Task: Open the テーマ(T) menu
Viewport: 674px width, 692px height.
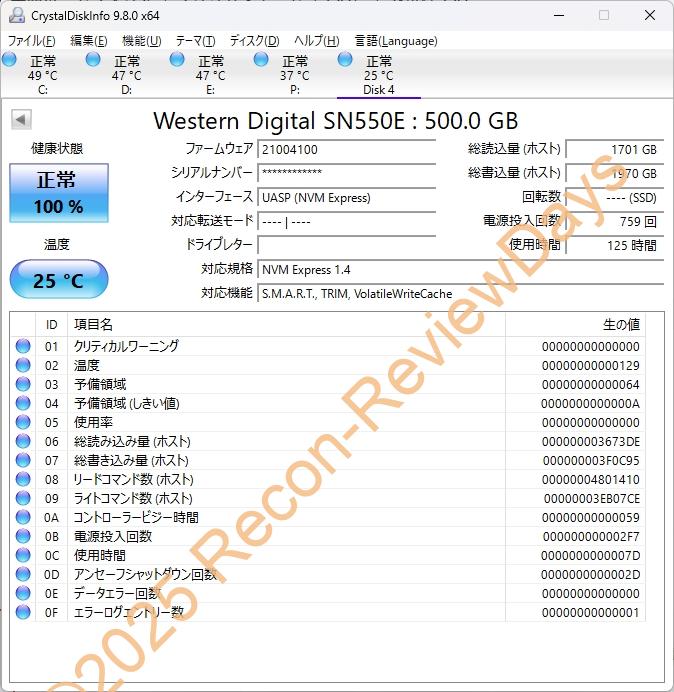Action: tap(195, 41)
